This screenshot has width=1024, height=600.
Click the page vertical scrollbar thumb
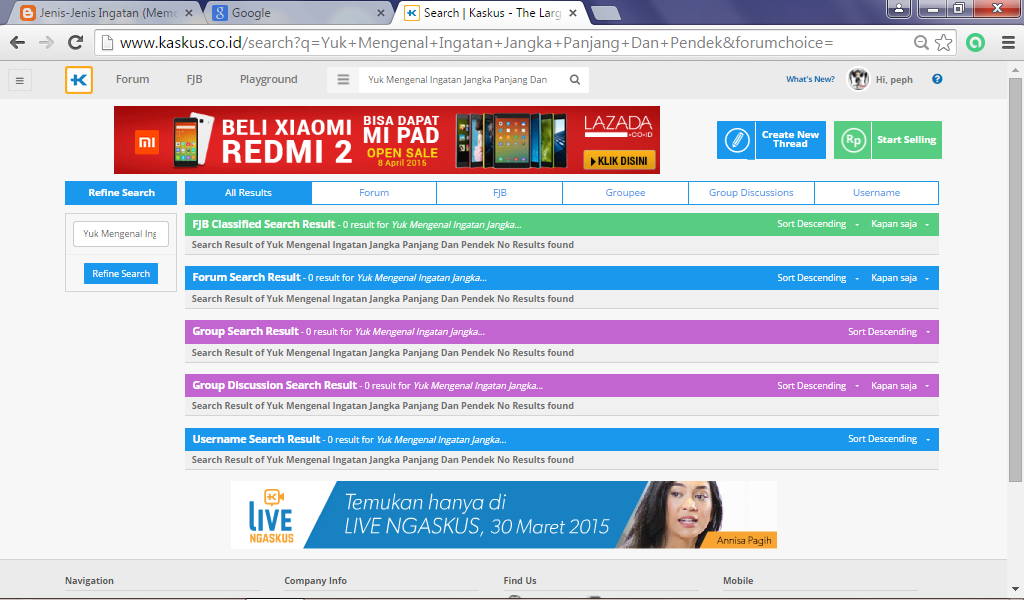point(1015,281)
